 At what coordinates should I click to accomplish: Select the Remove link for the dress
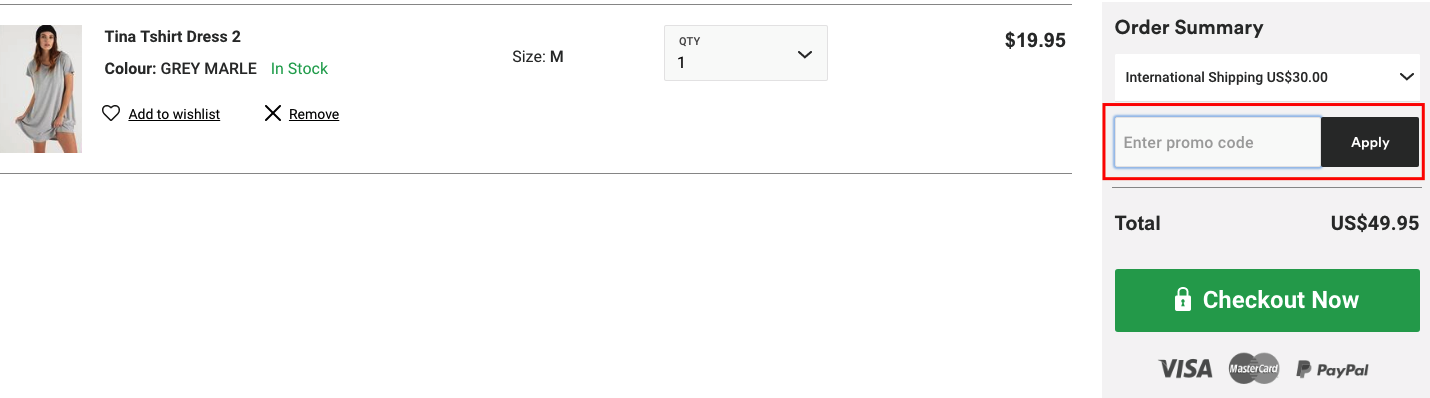314,114
